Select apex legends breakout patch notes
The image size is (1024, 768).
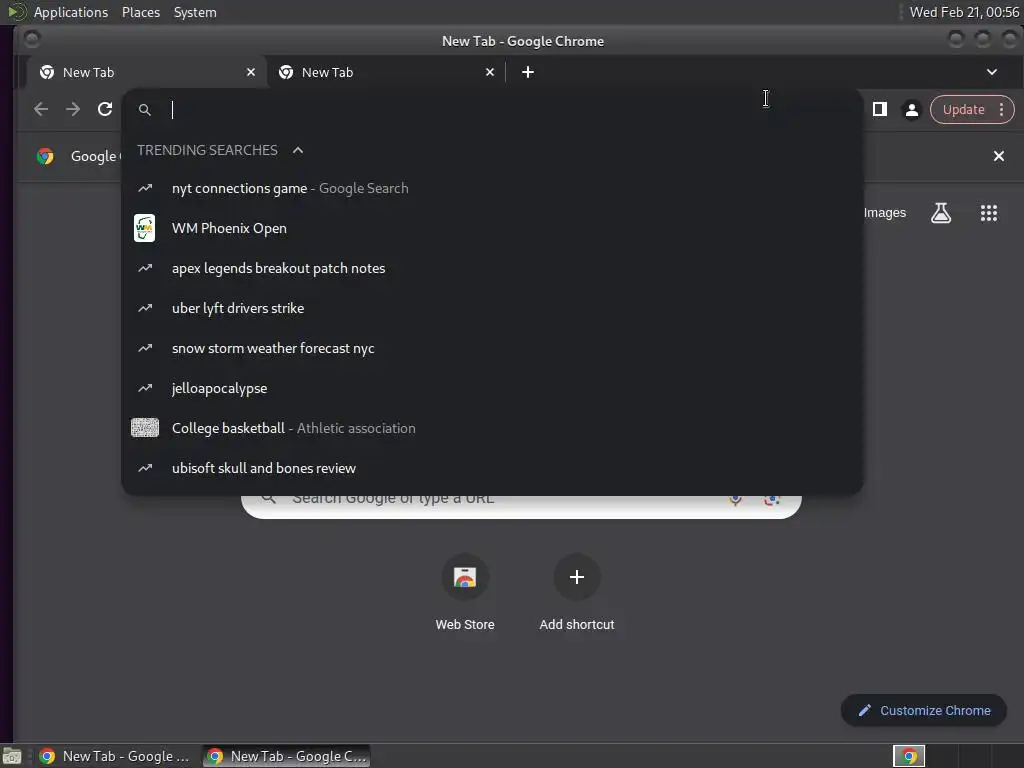click(492, 268)
